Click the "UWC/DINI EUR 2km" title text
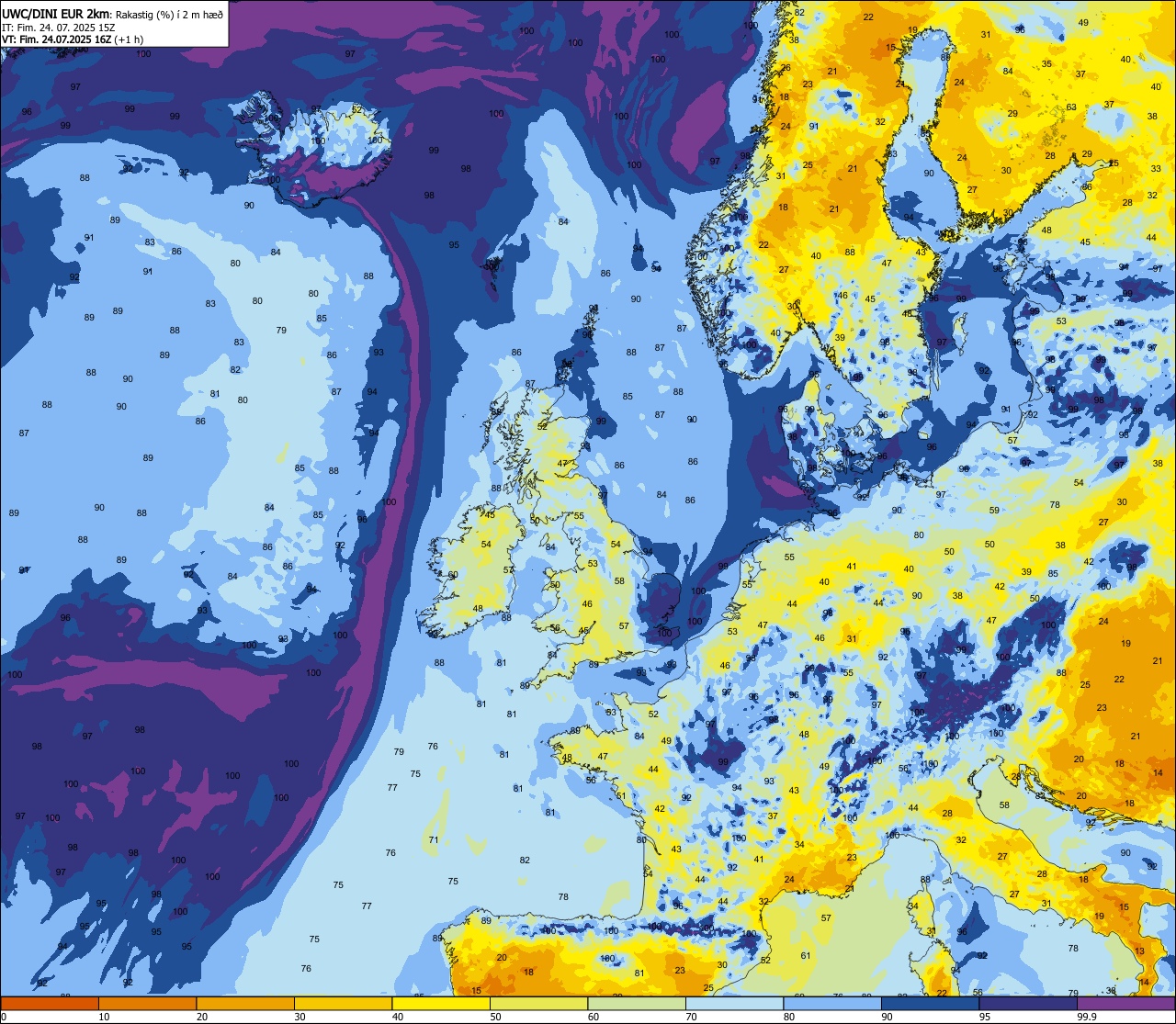This screenshot has height=1024, width=1176. (x=53, y=13)
